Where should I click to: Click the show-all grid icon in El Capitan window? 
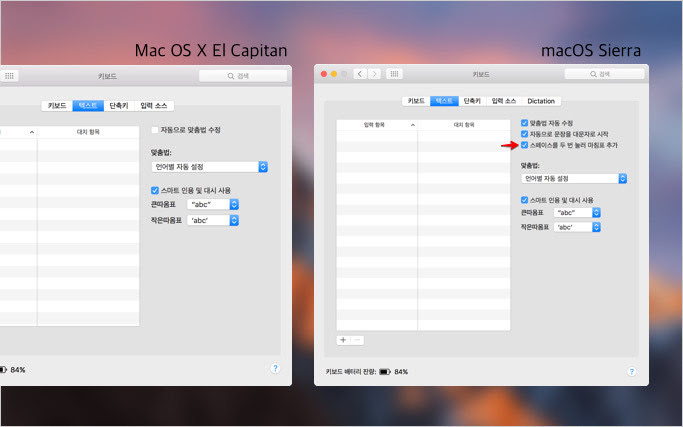click(x=9, y=76)
